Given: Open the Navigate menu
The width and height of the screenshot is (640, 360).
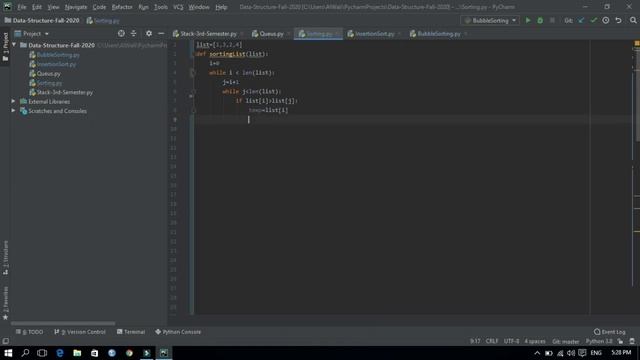Looking at the screenshot, I should click(76, 7).
